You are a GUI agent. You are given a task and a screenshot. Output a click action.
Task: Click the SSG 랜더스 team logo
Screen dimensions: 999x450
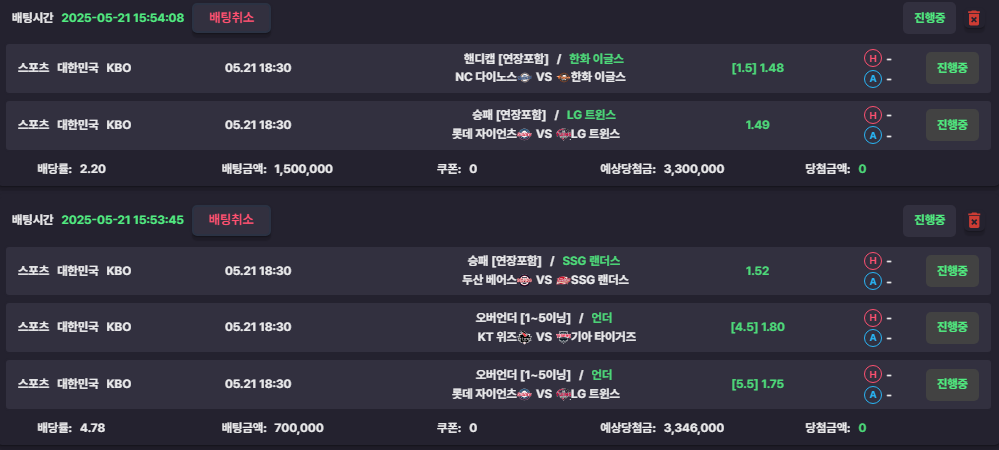click(x=563, y=280)
